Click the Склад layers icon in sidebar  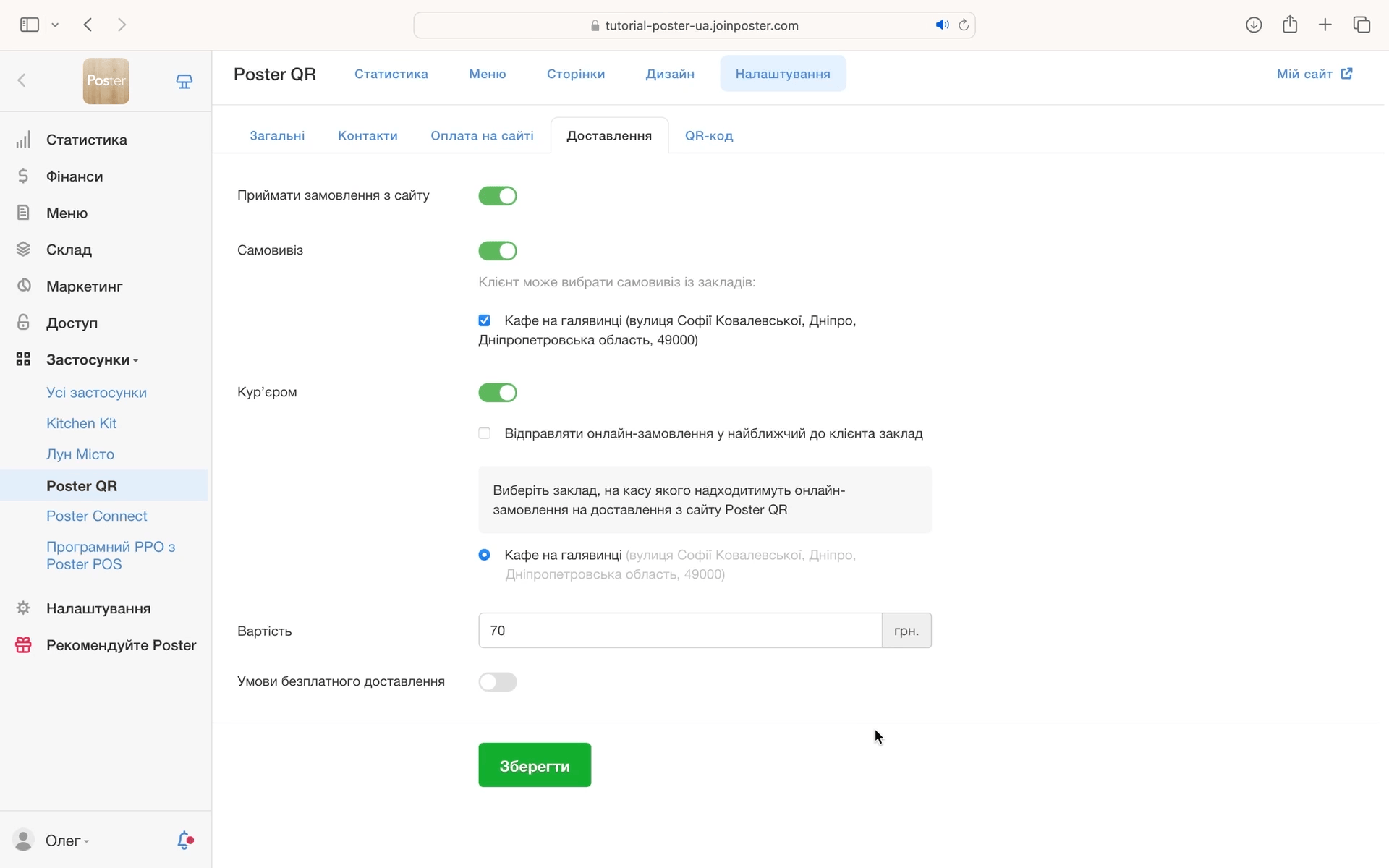23,250
